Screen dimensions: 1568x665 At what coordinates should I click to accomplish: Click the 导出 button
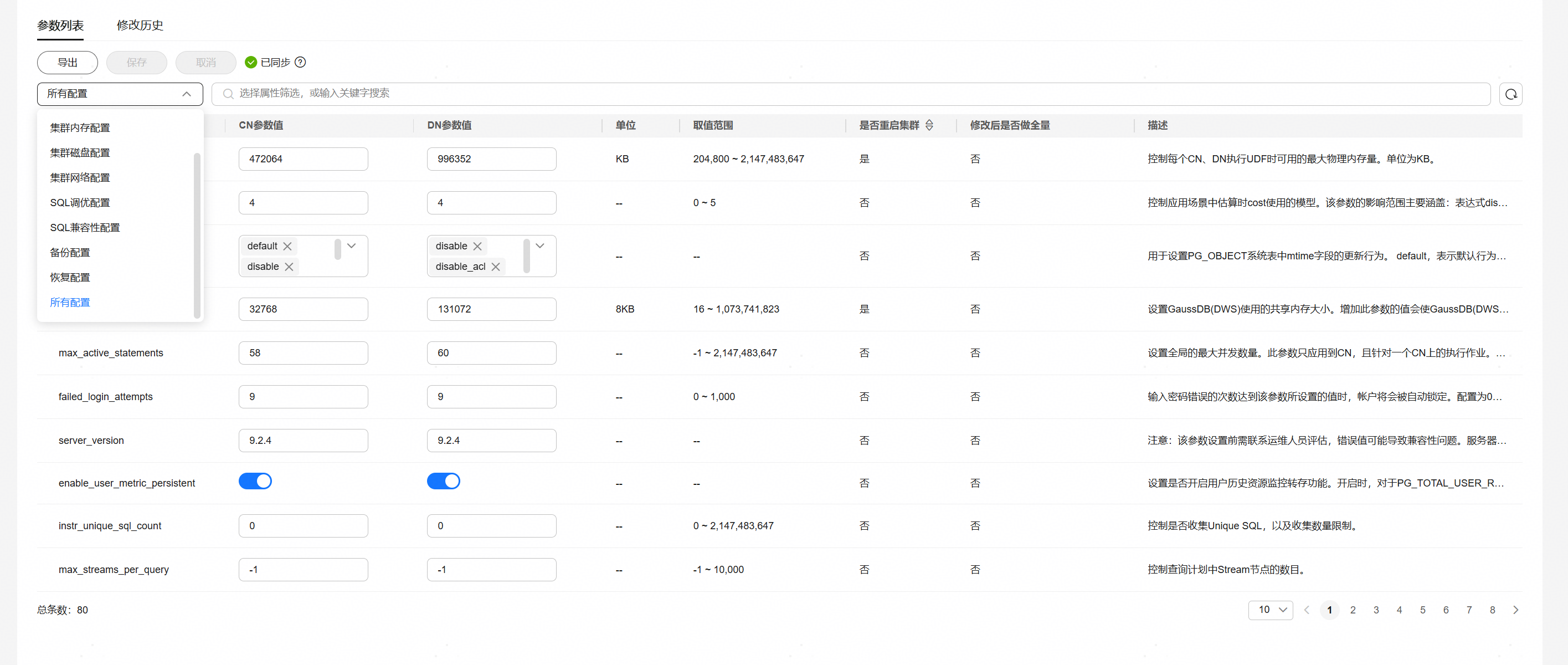click(67, 62)
